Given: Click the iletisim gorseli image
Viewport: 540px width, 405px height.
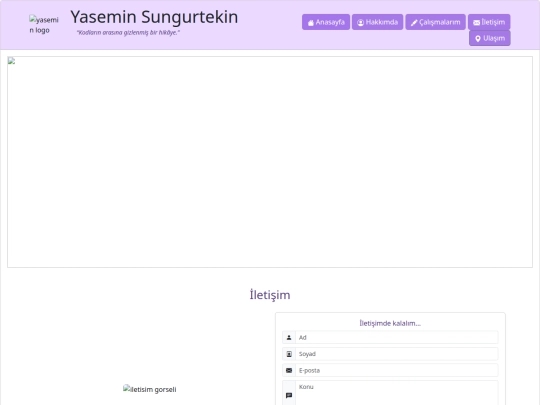Looking at the screenshot, I should [x=149, y=389].
